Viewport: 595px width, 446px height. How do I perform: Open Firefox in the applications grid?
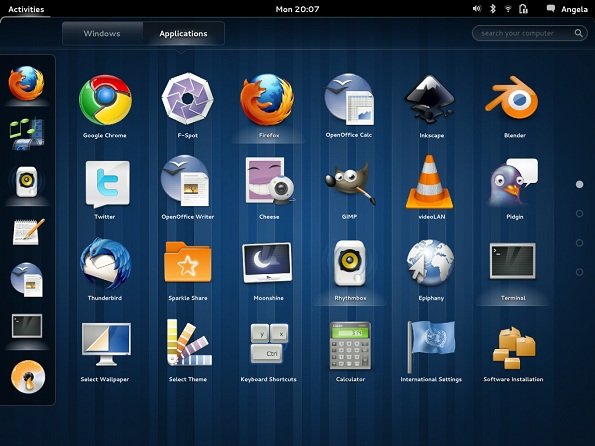(x=268, y=99)
